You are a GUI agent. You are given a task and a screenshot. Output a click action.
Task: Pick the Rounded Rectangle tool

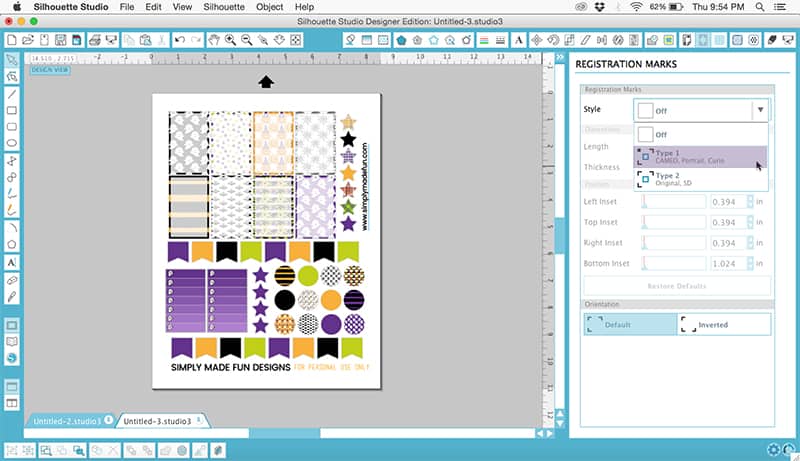point(11,126)
